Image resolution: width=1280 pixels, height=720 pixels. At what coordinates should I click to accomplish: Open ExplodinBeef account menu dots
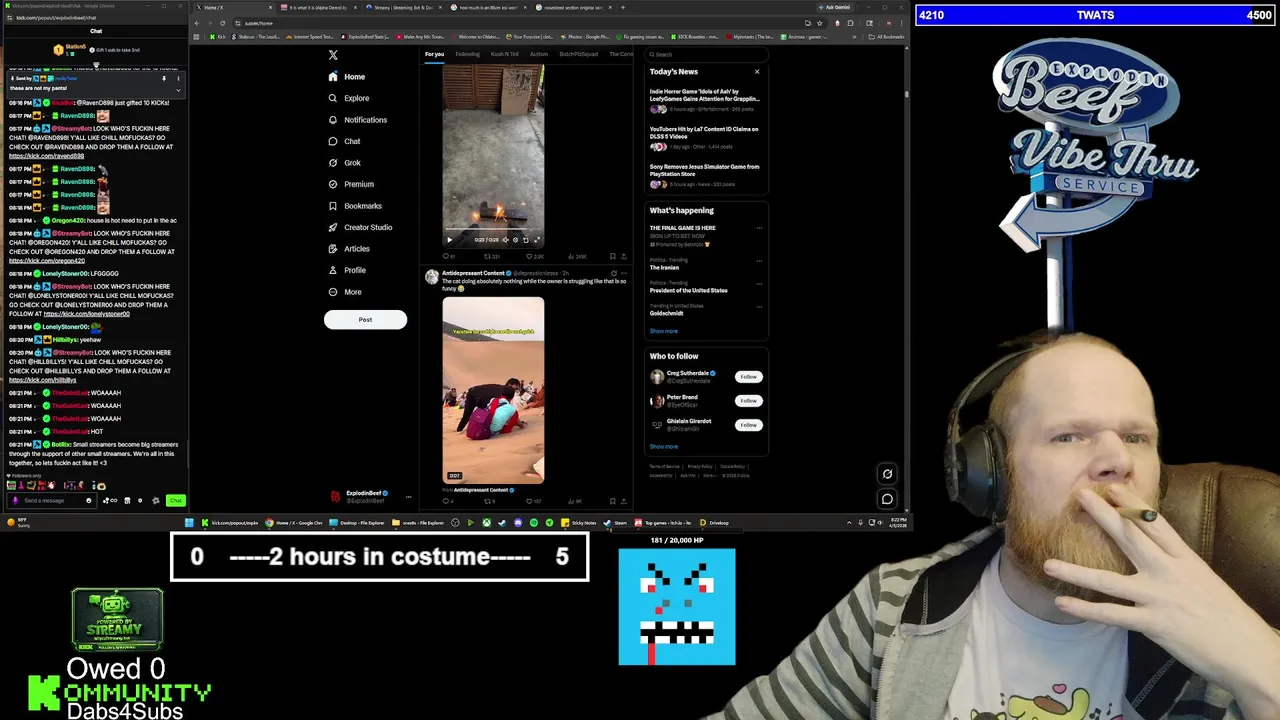[408, 496]
